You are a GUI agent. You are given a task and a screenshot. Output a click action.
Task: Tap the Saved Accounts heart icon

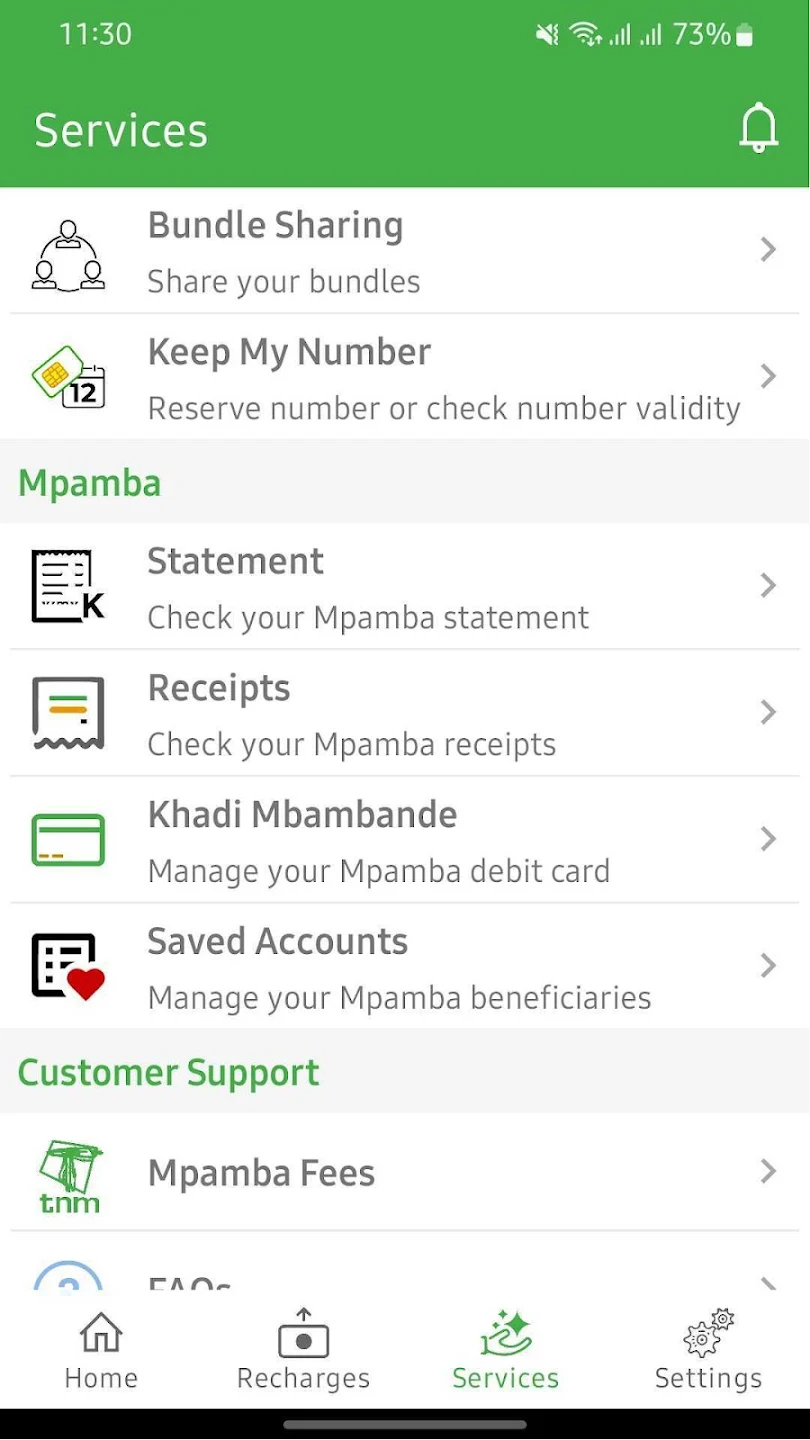(x=68, y=966)
